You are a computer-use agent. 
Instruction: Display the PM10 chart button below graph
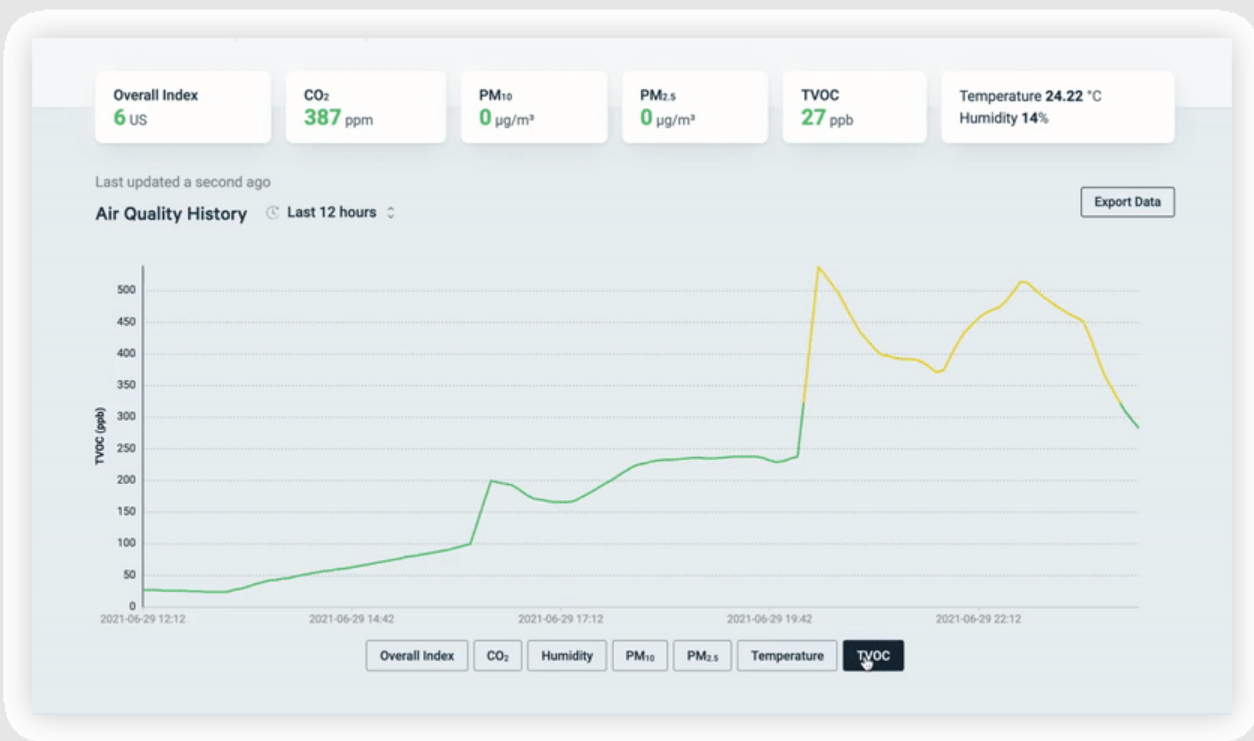[639, 656]
